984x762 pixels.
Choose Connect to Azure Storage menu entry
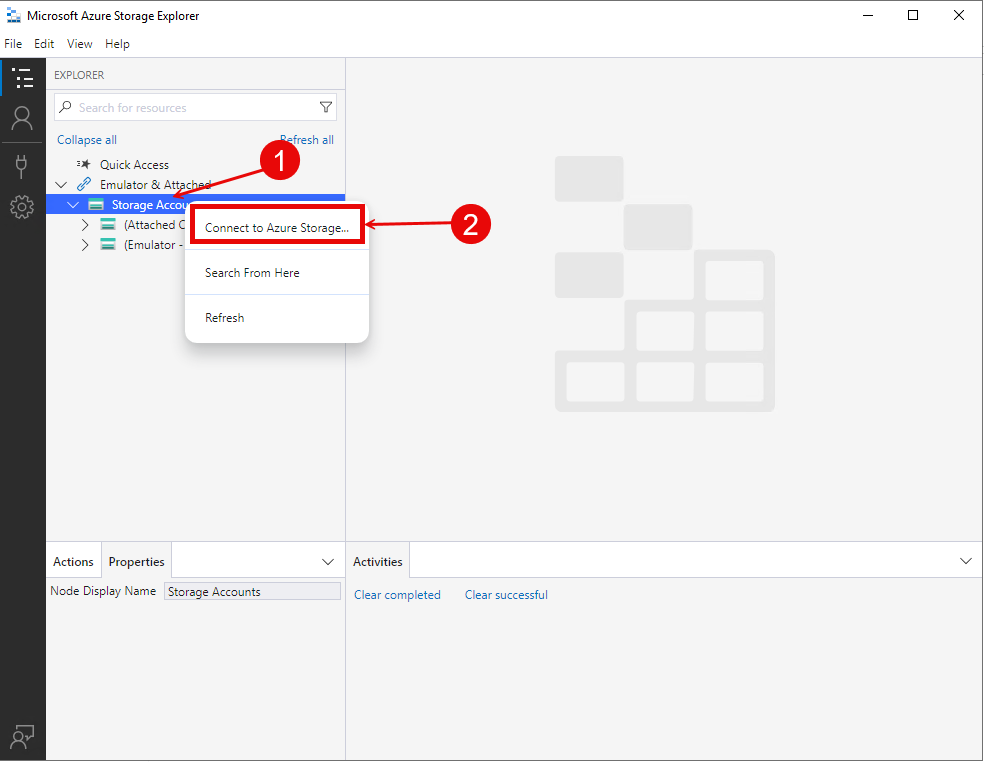[277, 228]
